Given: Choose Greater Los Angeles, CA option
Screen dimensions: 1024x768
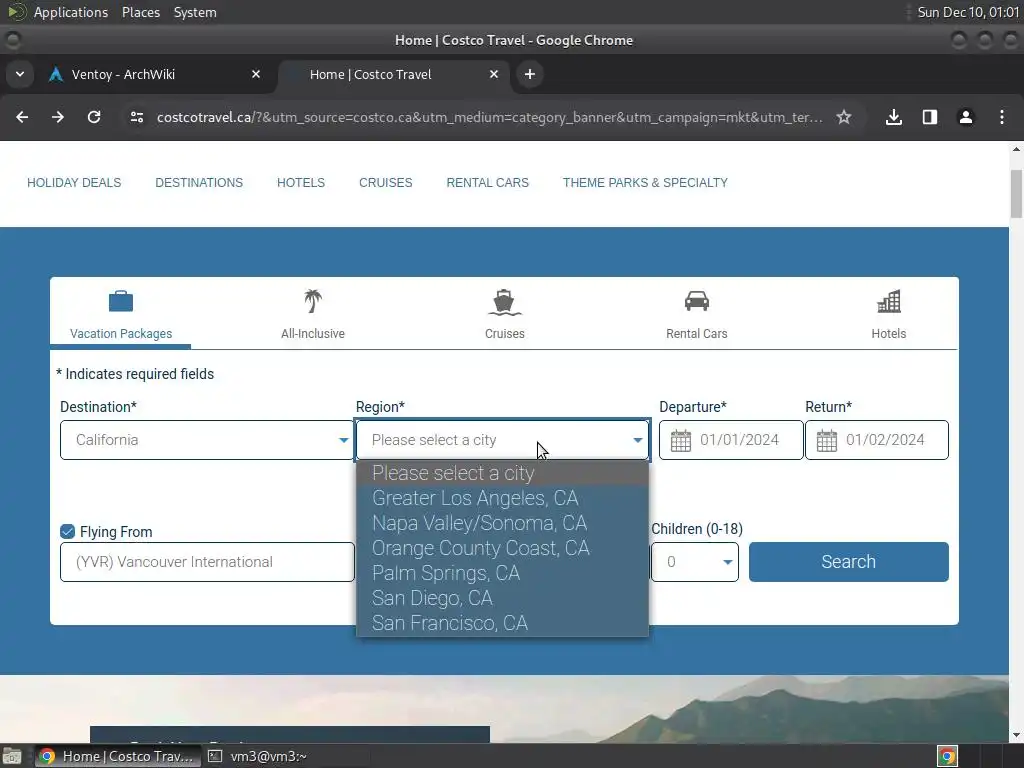Looking at the screenshot, I should pyautogui.click(x=502, y=498).
